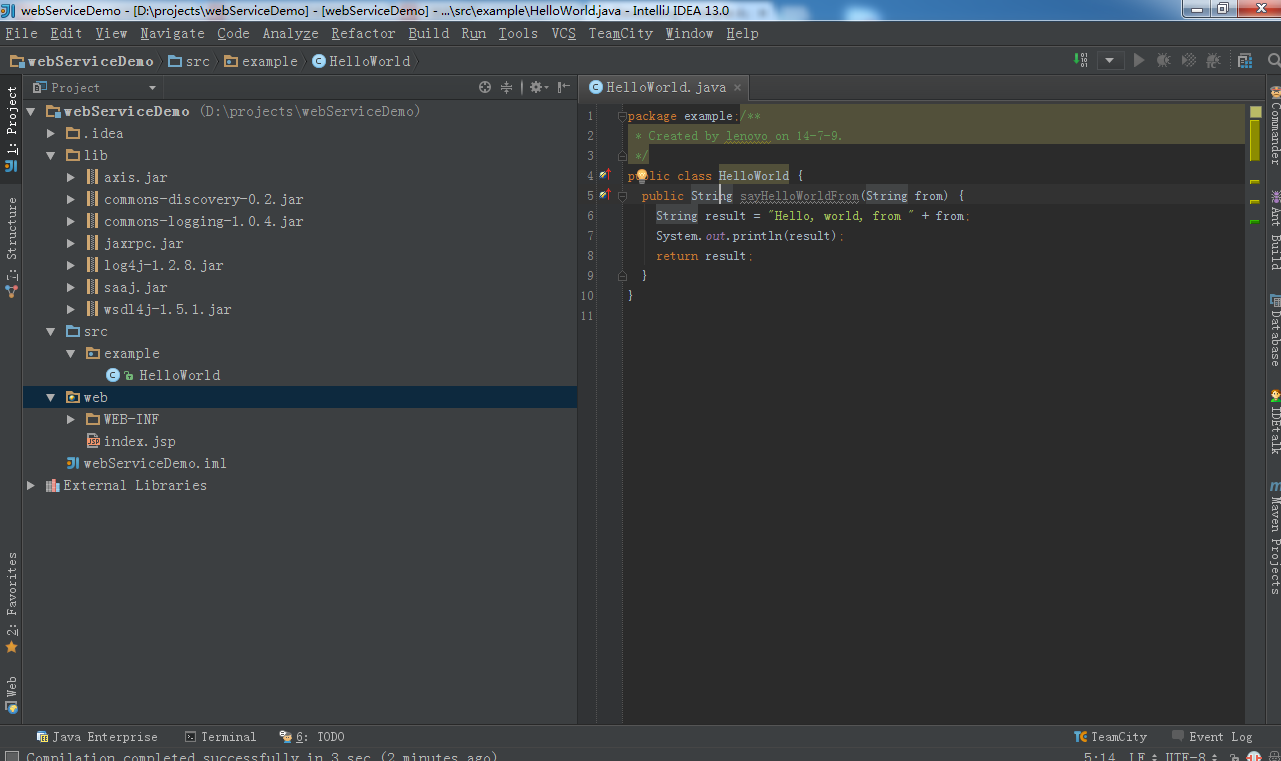Select webServiceDemo.iml file
Viewport: 1281px width, 761px height.
click(146, 463)
